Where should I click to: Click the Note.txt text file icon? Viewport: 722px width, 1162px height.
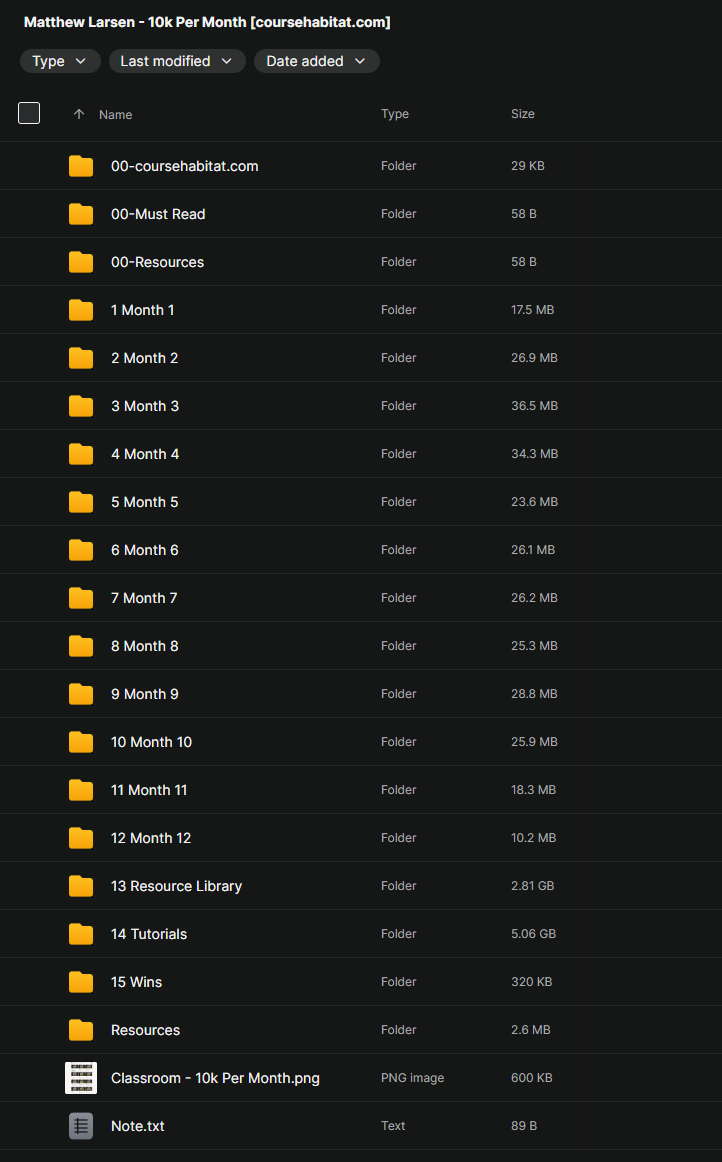(x=81, y=1126)
